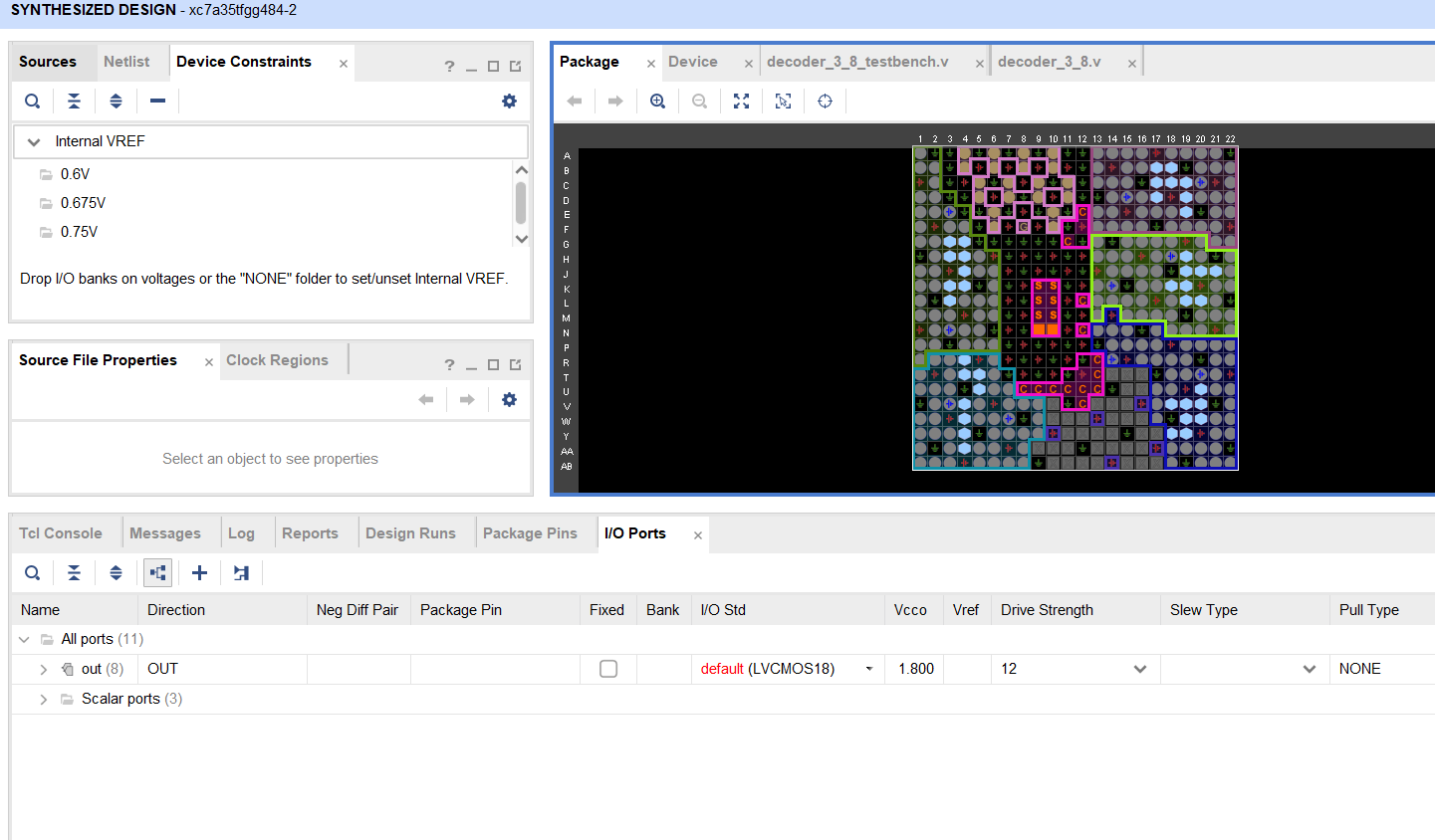This screenshot has width=1435, height=840.
Task: Close the I/O Ports tab
Action: click(x=698, y=535)
